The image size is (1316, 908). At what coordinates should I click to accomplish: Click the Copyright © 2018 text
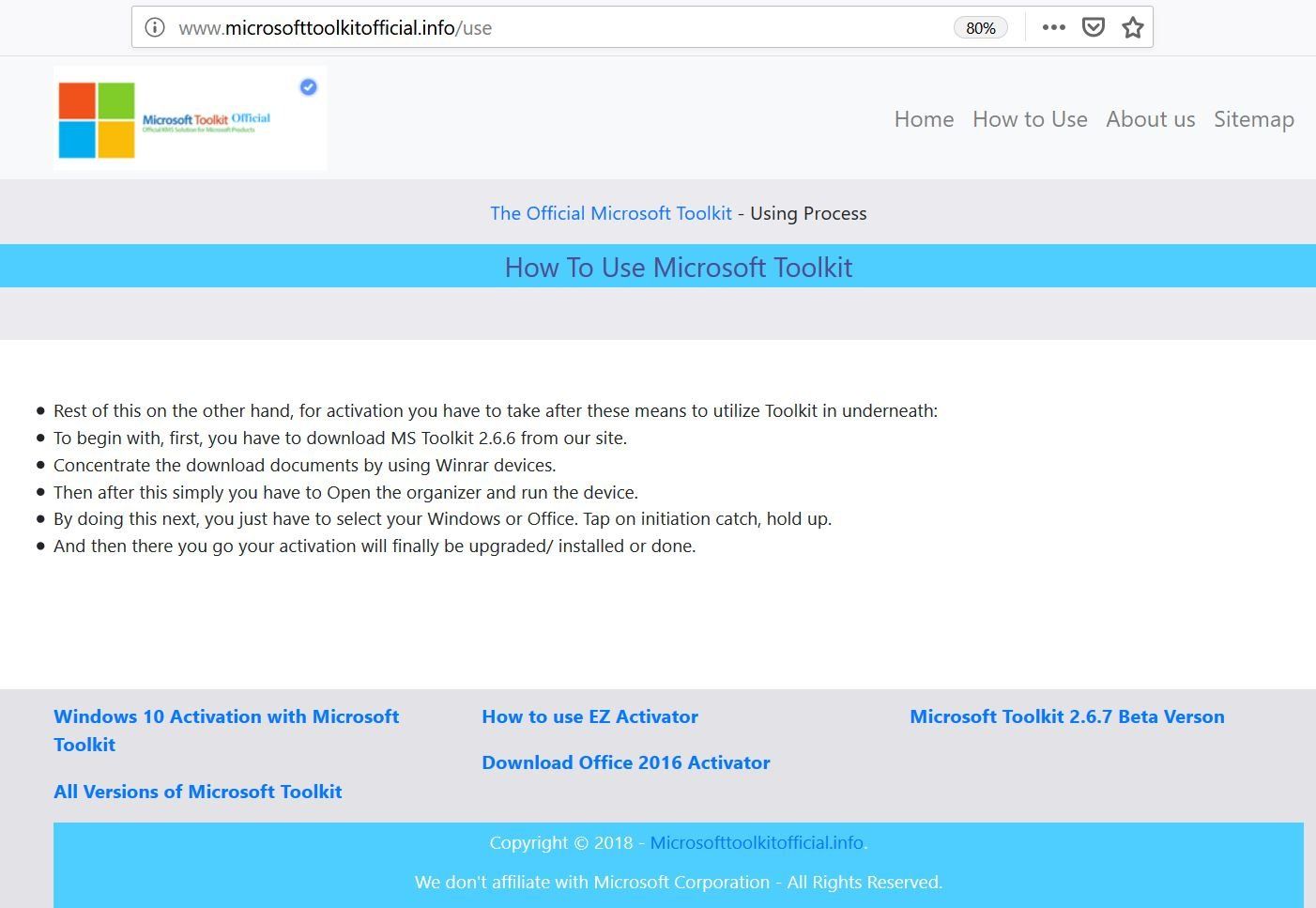tap(561, 842)
